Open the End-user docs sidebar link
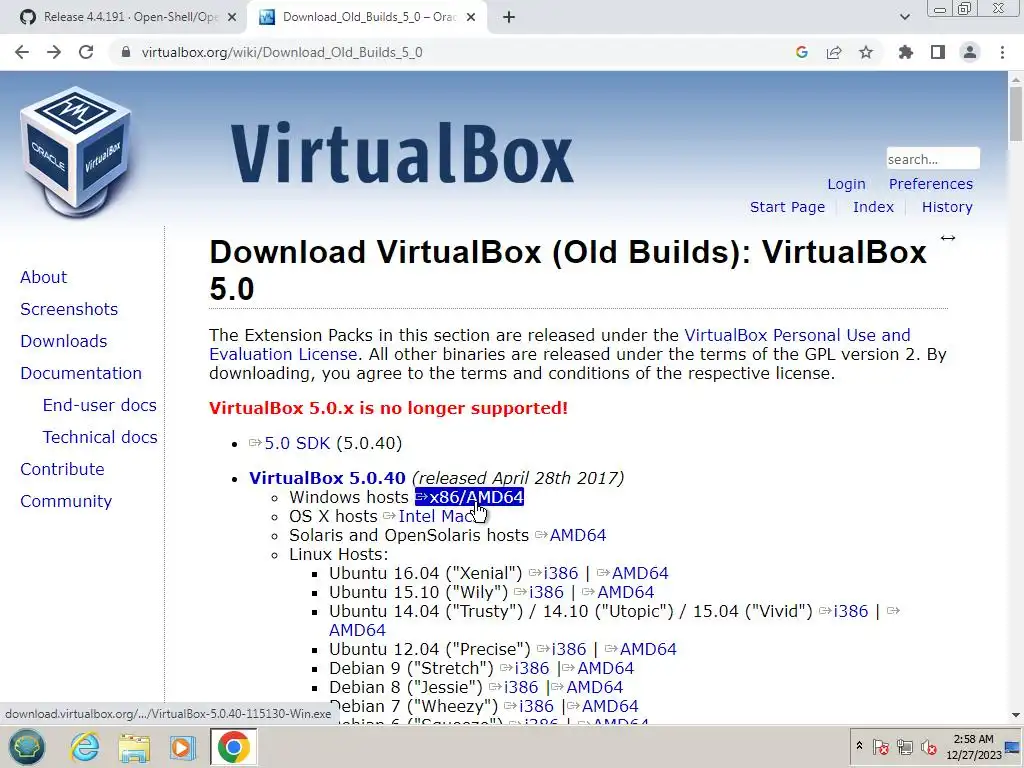 [99, 405]
